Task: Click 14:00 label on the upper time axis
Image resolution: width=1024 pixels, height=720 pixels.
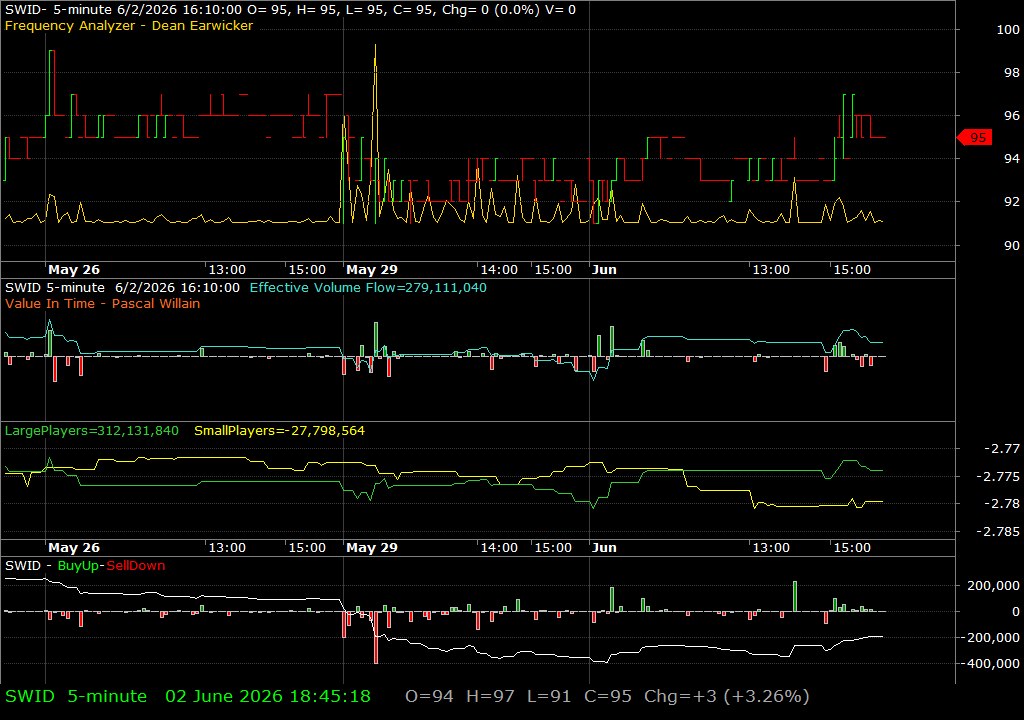Action: [x=499, y=269]
